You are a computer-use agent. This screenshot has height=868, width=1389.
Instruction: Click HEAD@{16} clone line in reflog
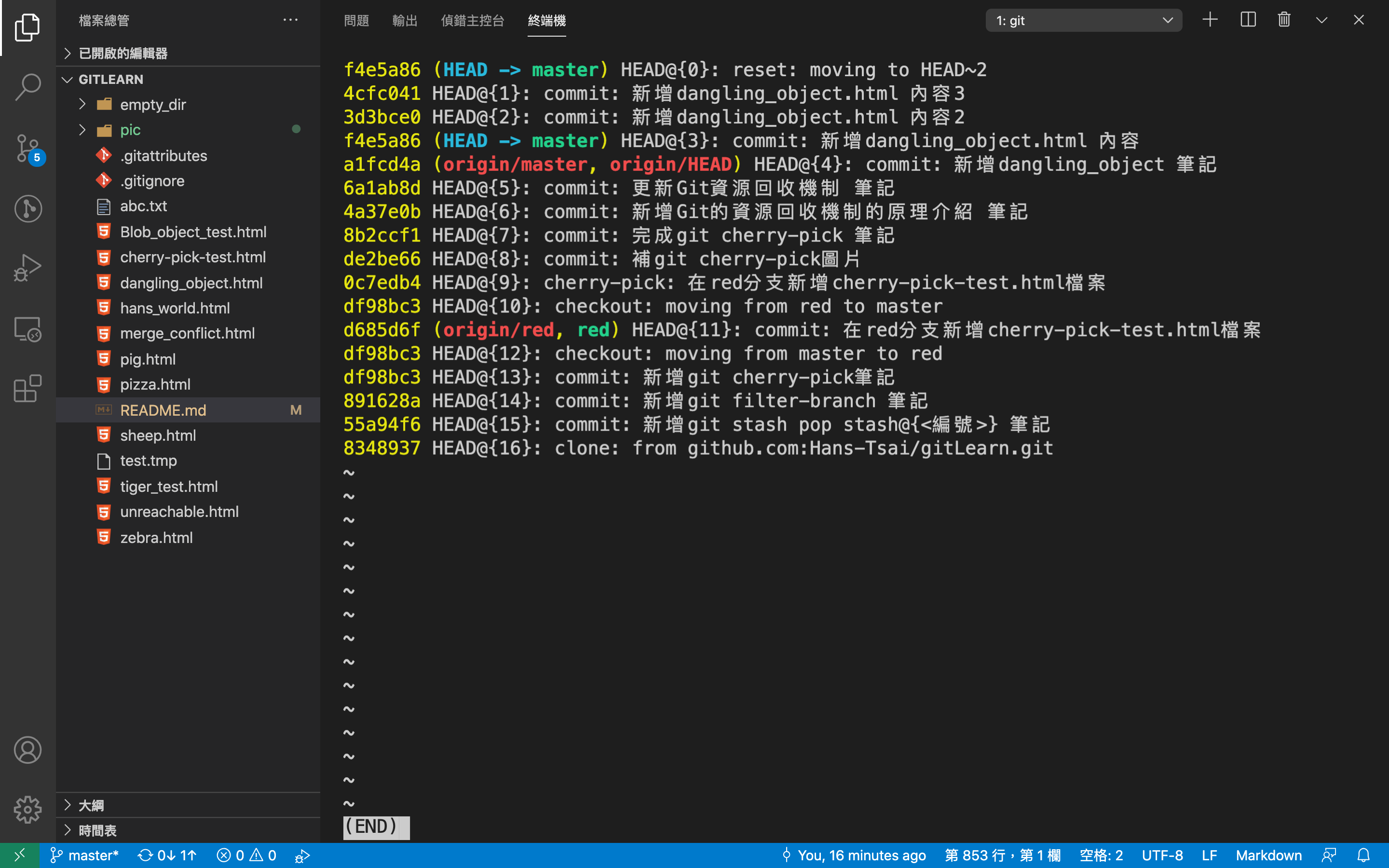pyautogui.click(x=698, y=448)
